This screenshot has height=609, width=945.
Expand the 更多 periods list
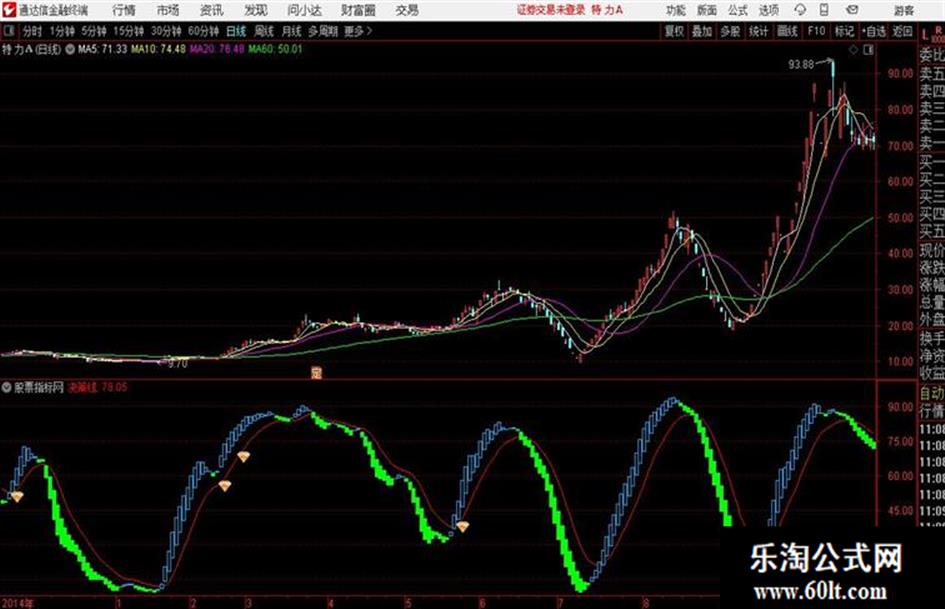coord(359,31)
